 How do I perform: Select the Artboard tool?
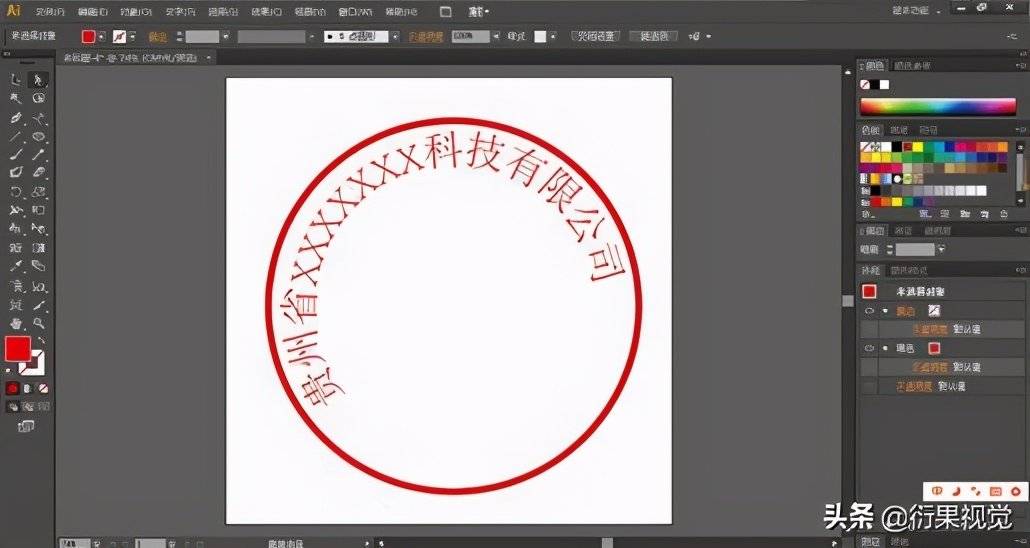tap(16, 305)
